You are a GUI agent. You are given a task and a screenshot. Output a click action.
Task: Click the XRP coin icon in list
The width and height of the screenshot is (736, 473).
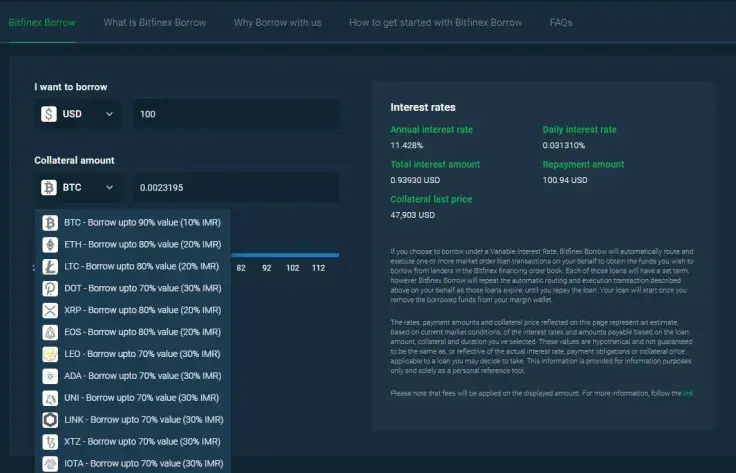50,310
